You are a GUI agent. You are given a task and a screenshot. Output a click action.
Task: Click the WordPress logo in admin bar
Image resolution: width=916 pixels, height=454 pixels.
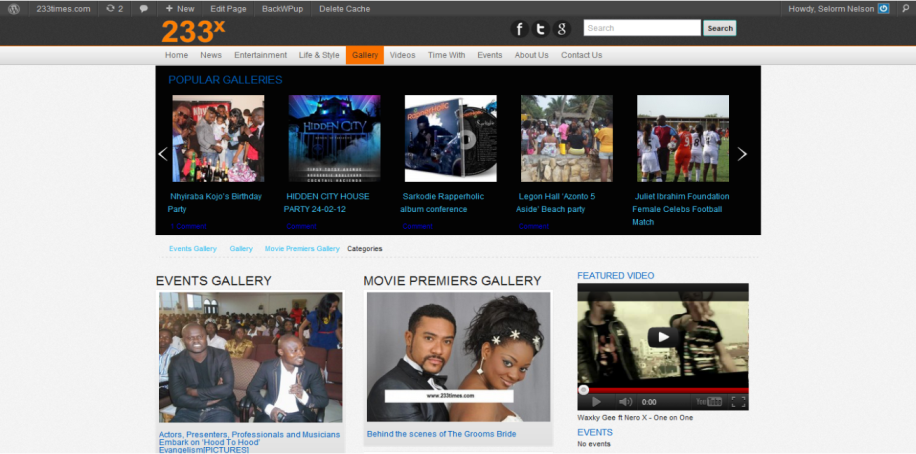(x=14, y=8)
